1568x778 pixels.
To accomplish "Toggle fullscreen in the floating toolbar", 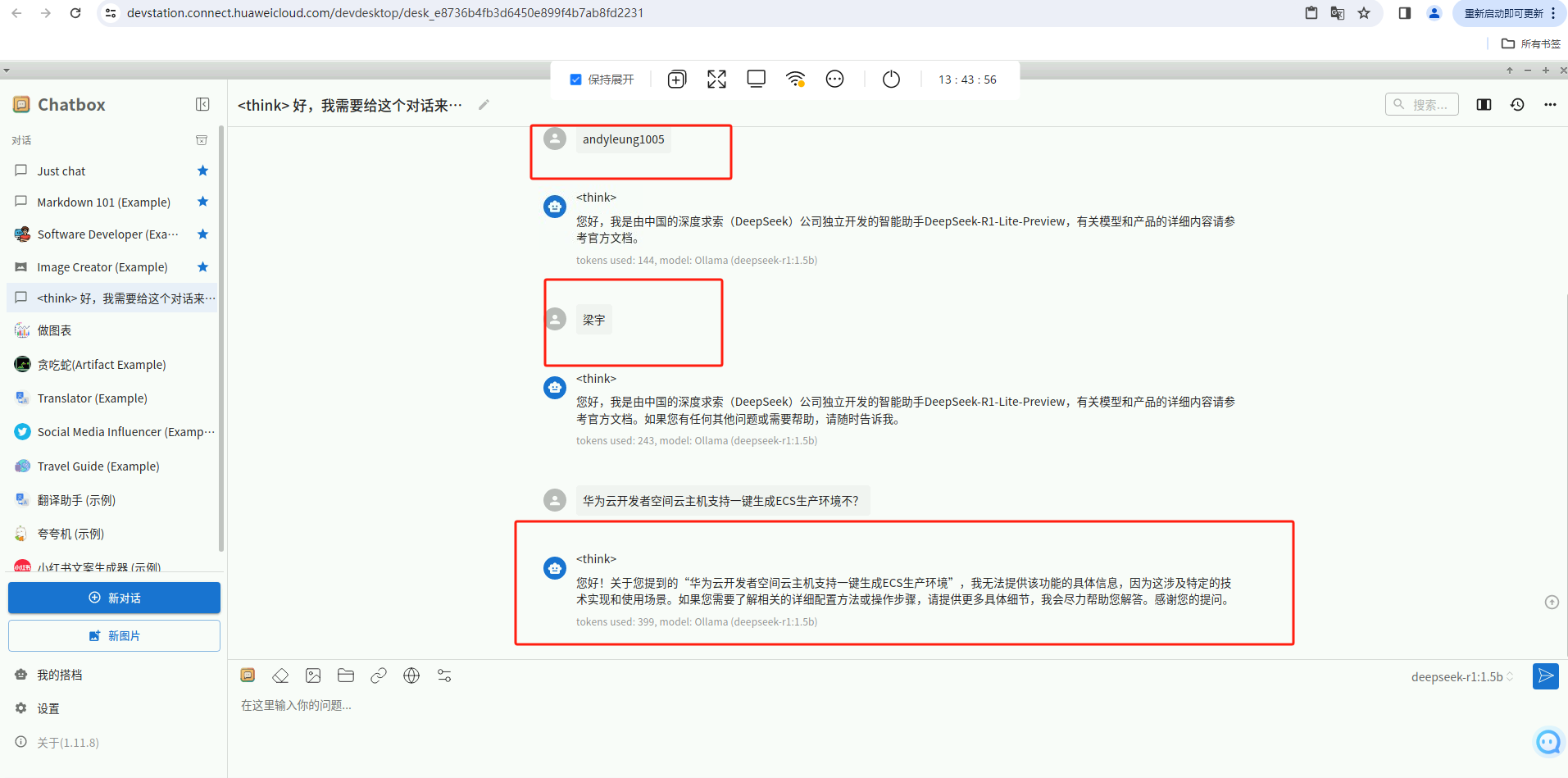I will (x=716, y=80).
